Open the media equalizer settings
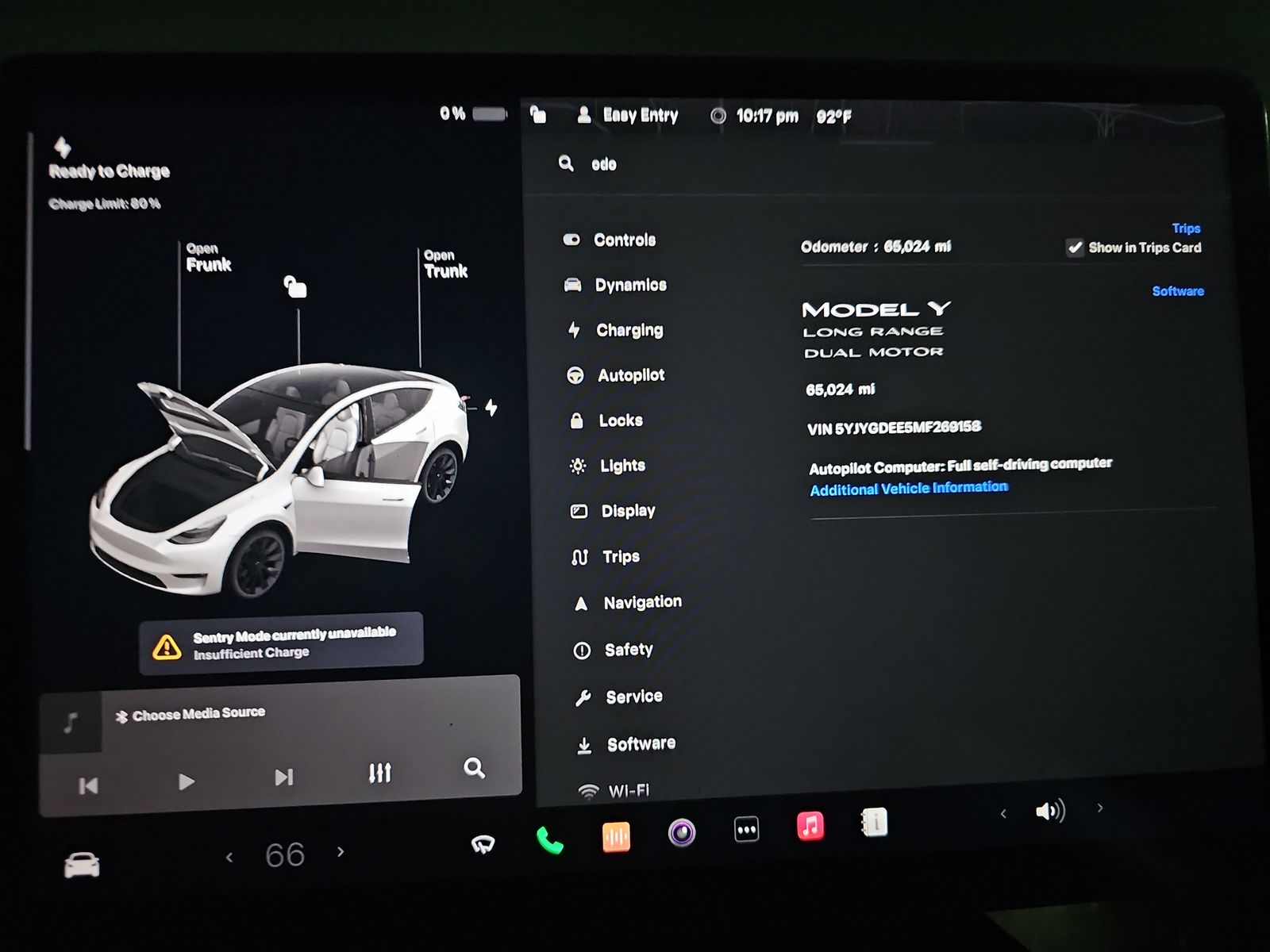Viewport: 1270px width, 952px height. click(x=380, y=772)
